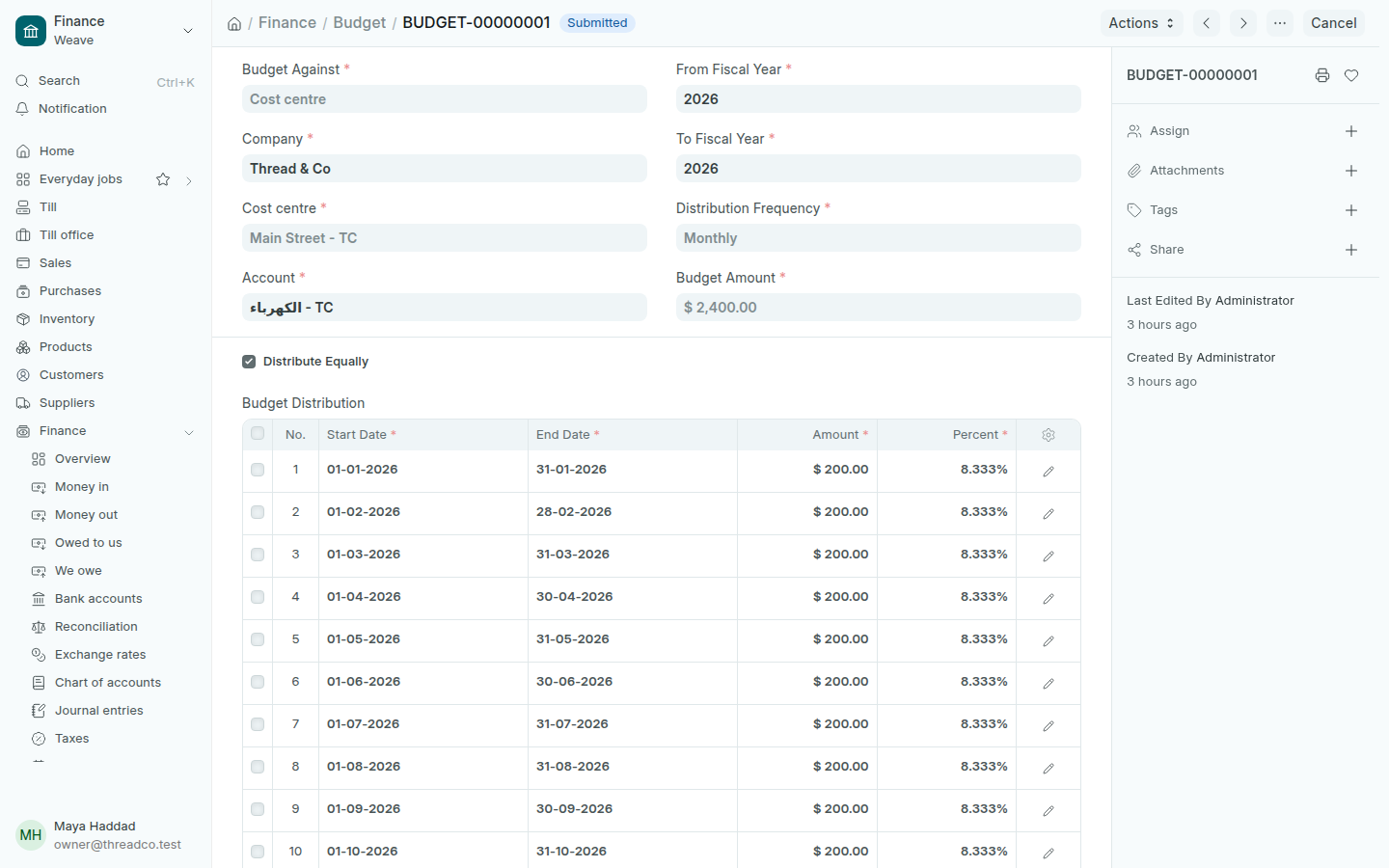1389x868 pixels.
Task: Collapse the Finance sidebar section
Action: 189,432
